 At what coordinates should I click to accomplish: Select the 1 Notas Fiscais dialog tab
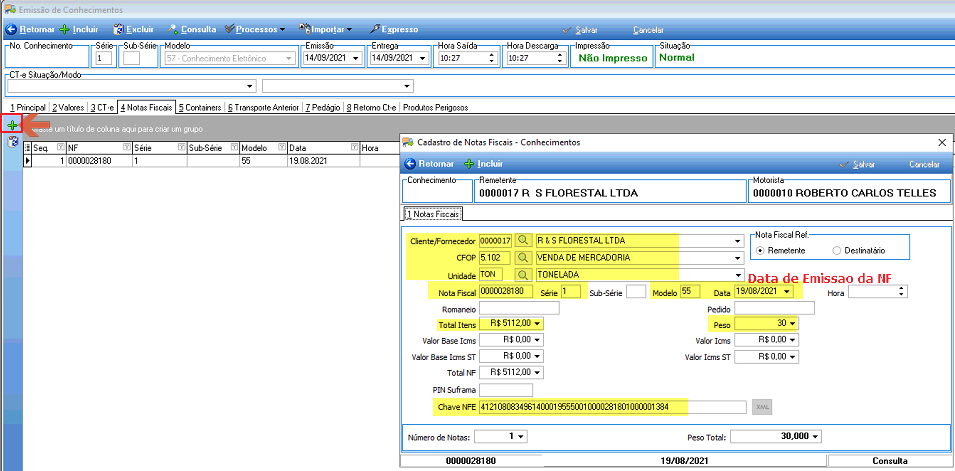tap(432, 214)
